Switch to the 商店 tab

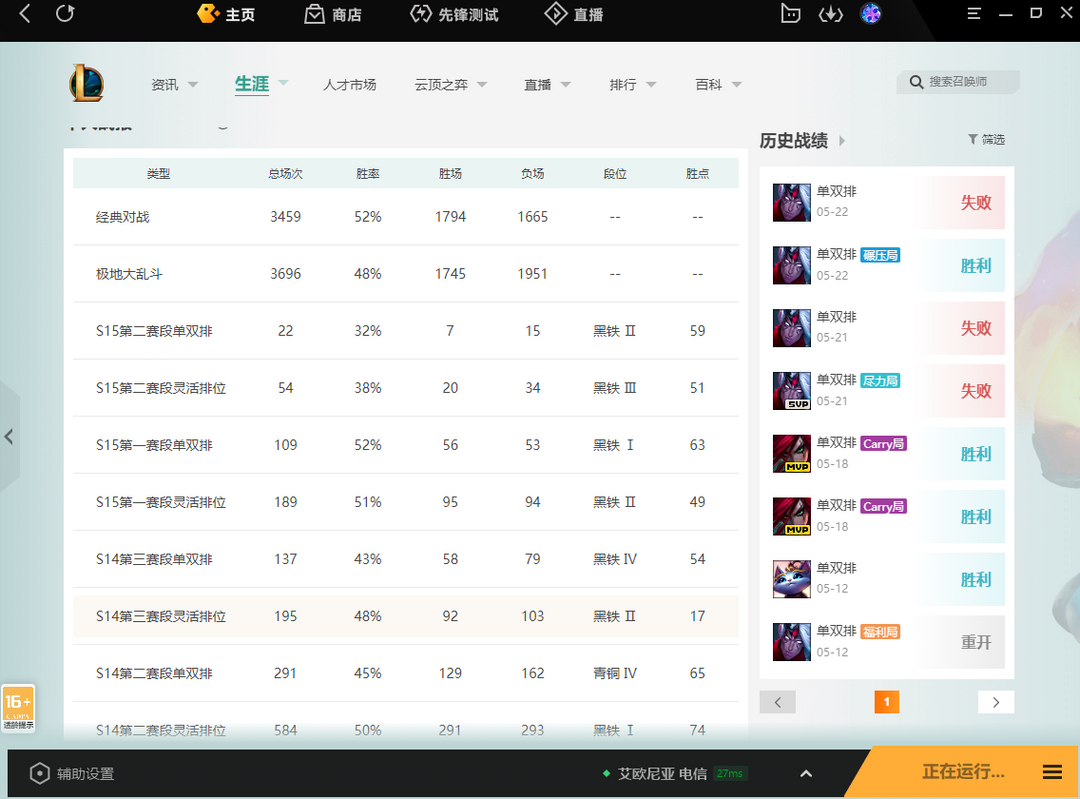tap(333, 15)
